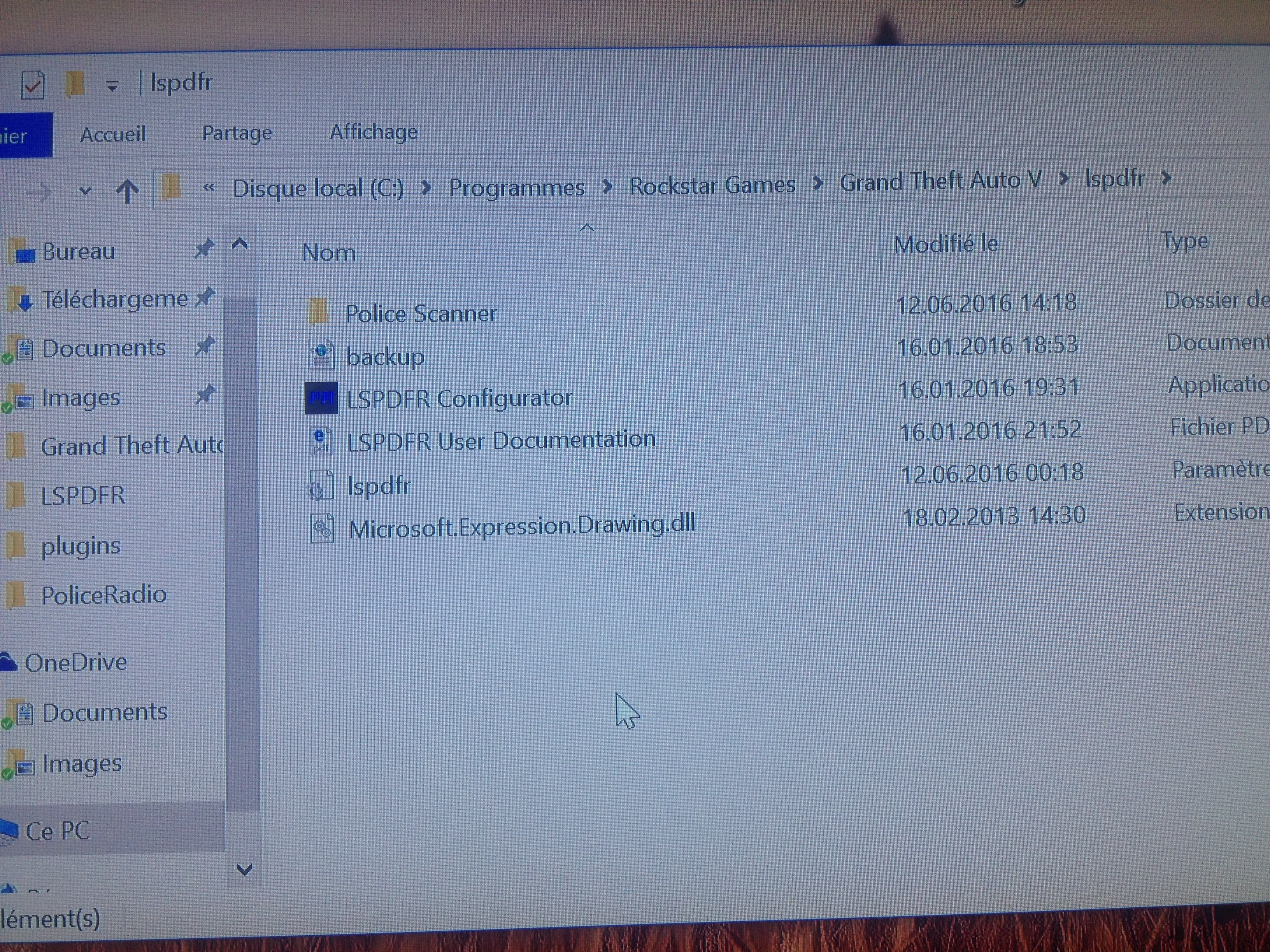Click the properties checkmark icon in title bar
This screenshot has width=1270, height=952.
[33, 86]
